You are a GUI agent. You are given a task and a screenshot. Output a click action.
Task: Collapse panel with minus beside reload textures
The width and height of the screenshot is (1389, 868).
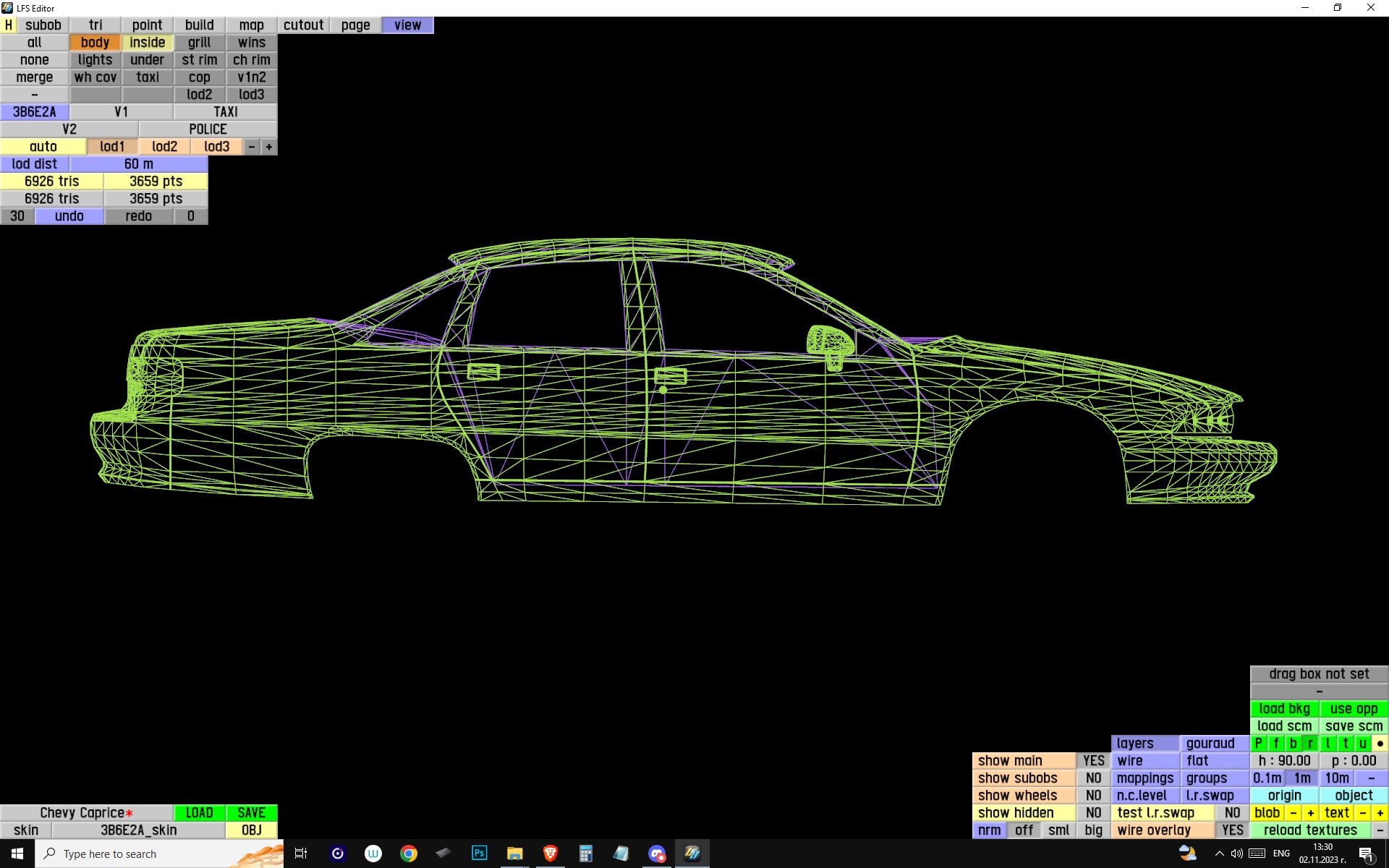[x=1380, y=830]
